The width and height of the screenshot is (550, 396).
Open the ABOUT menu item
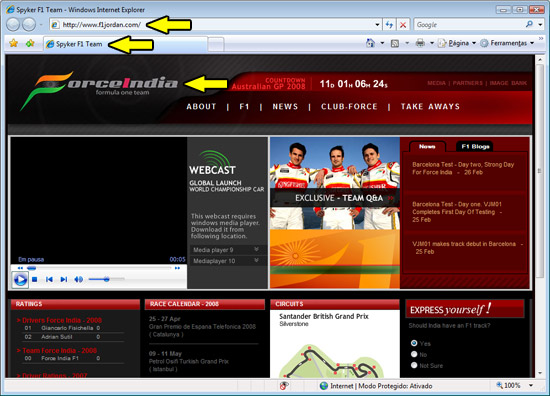[x=201, y=107]
